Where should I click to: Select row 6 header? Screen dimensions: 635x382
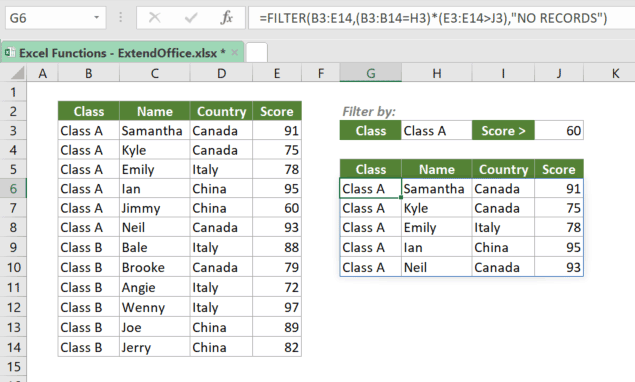click(13, 188)
